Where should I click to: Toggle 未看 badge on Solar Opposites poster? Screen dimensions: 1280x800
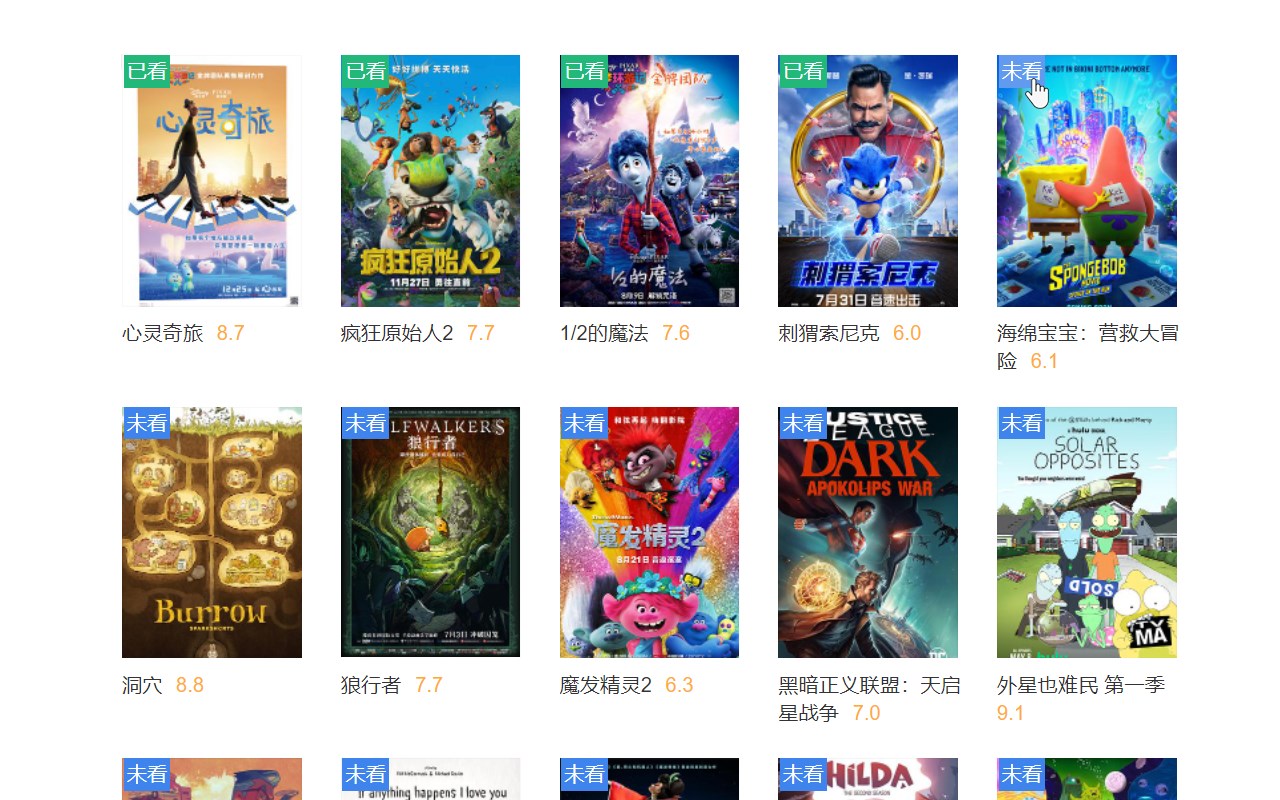click(1021, 423)
